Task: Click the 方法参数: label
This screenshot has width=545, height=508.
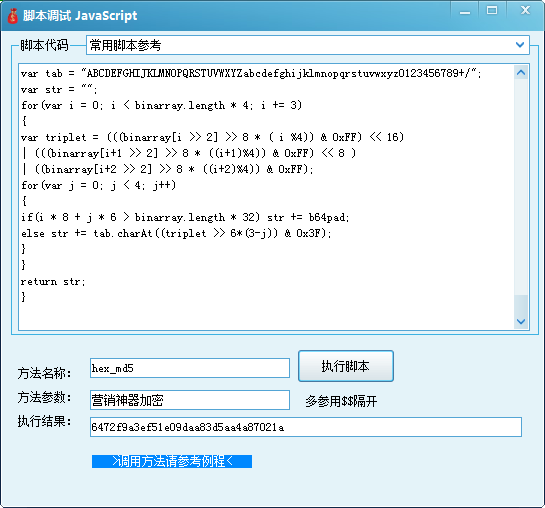Action: (x=44, y=397)
